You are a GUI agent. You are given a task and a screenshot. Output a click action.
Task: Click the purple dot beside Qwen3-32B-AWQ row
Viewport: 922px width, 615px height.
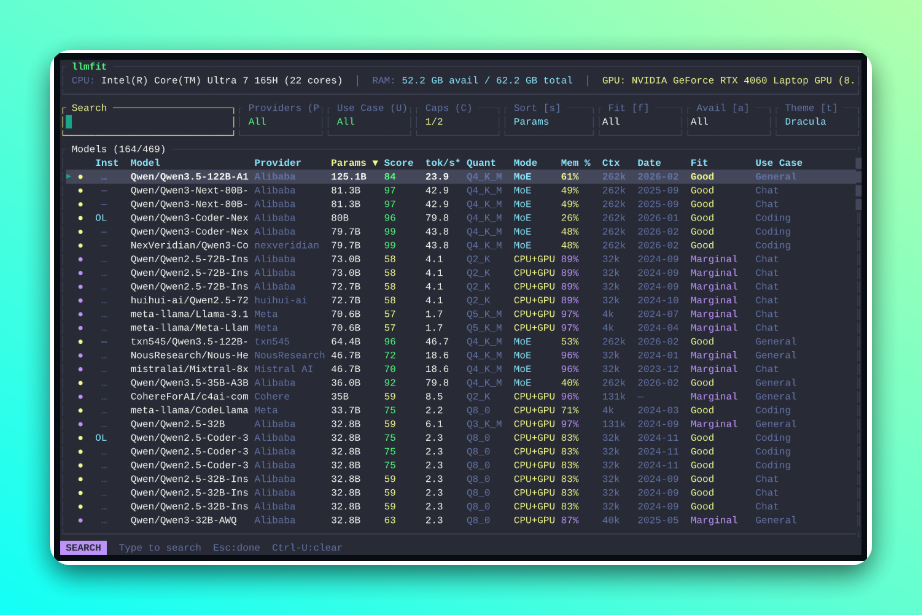[81, 521]
